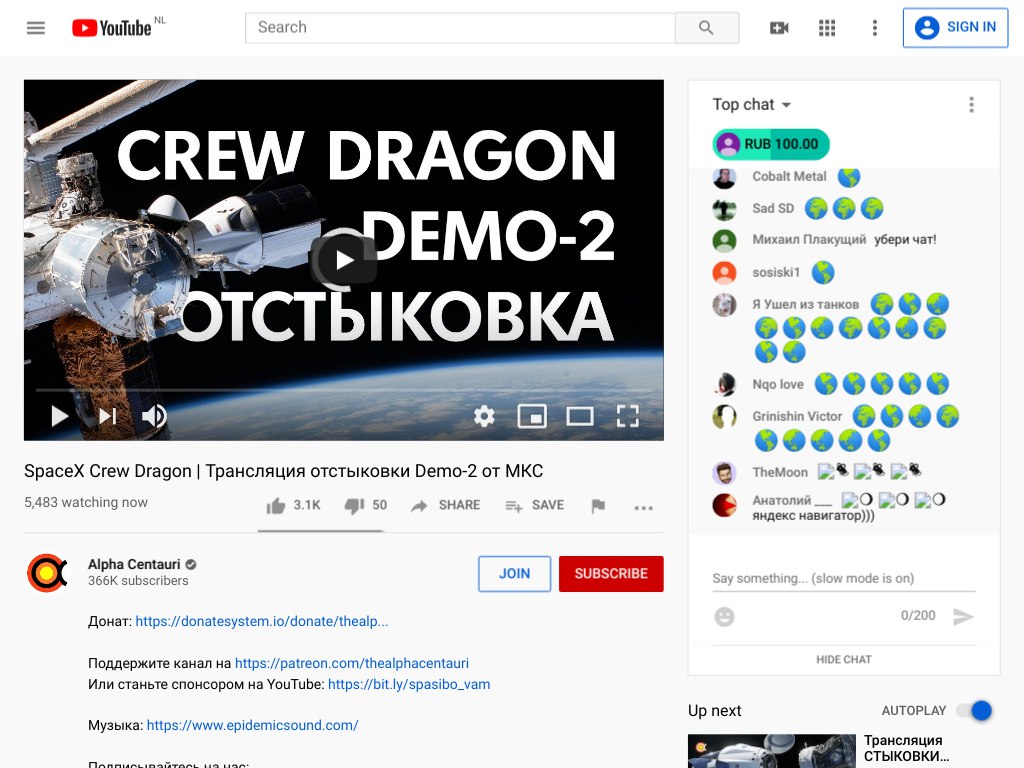This screenshot has height=768, width=1024.
Task: Click the search magnifier button
Action: (x=706, y=27)
